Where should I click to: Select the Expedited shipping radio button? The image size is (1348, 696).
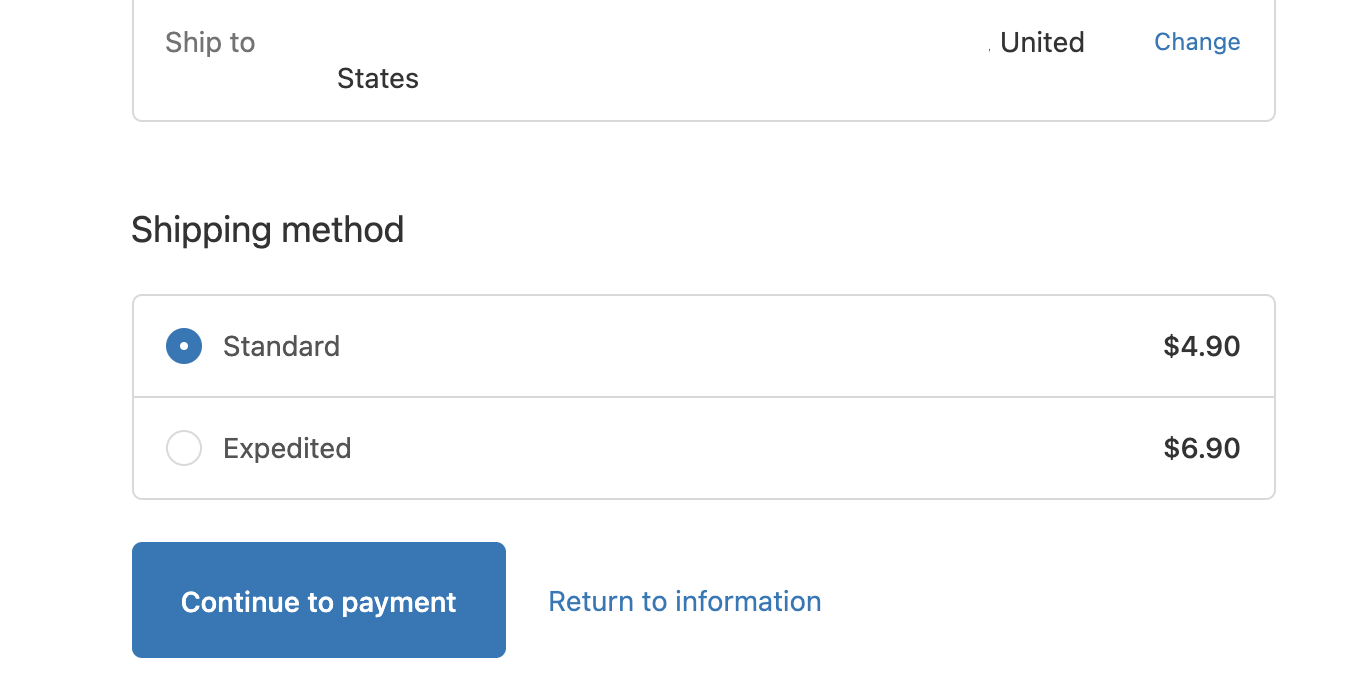pos(184,448)
